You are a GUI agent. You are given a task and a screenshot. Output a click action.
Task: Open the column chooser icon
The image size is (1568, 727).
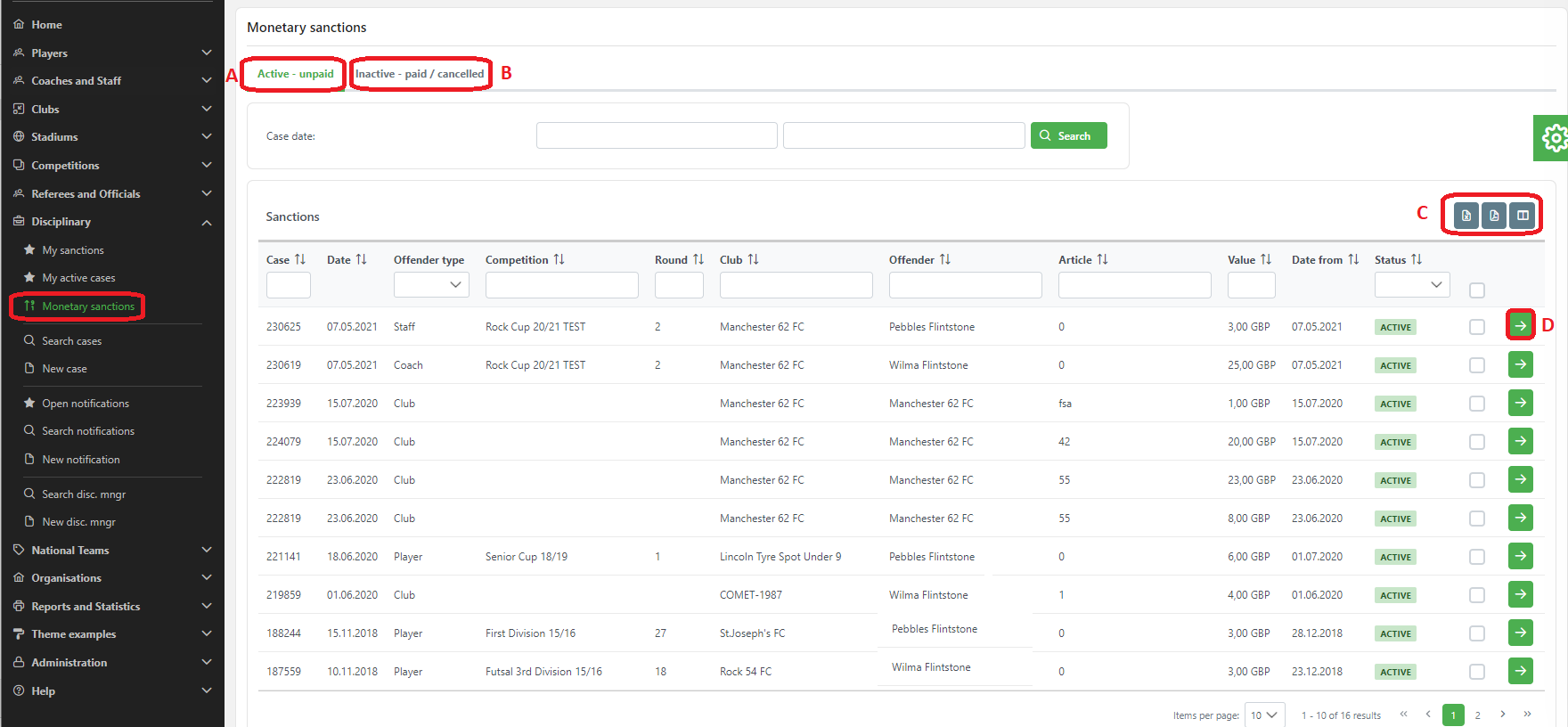point(1523,216)
